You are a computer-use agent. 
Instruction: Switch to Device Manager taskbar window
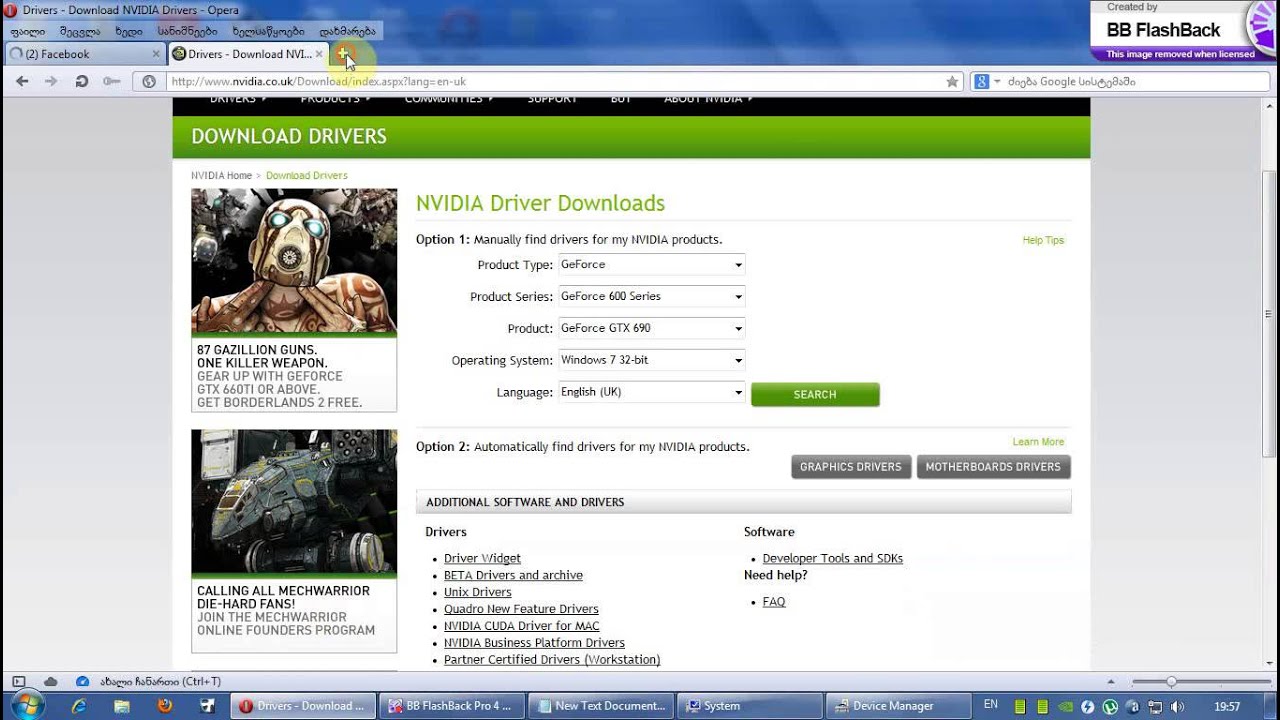(x=900, y=706)
